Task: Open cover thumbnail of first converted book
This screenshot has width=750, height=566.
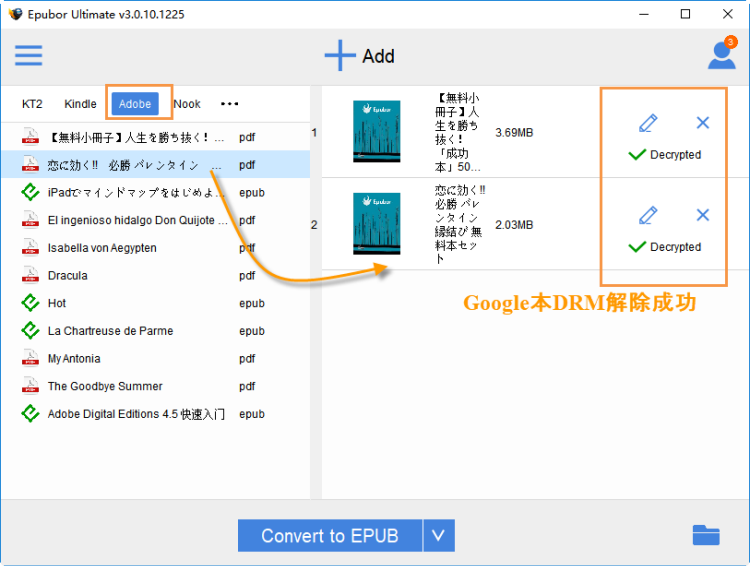Action: (376, 131)
